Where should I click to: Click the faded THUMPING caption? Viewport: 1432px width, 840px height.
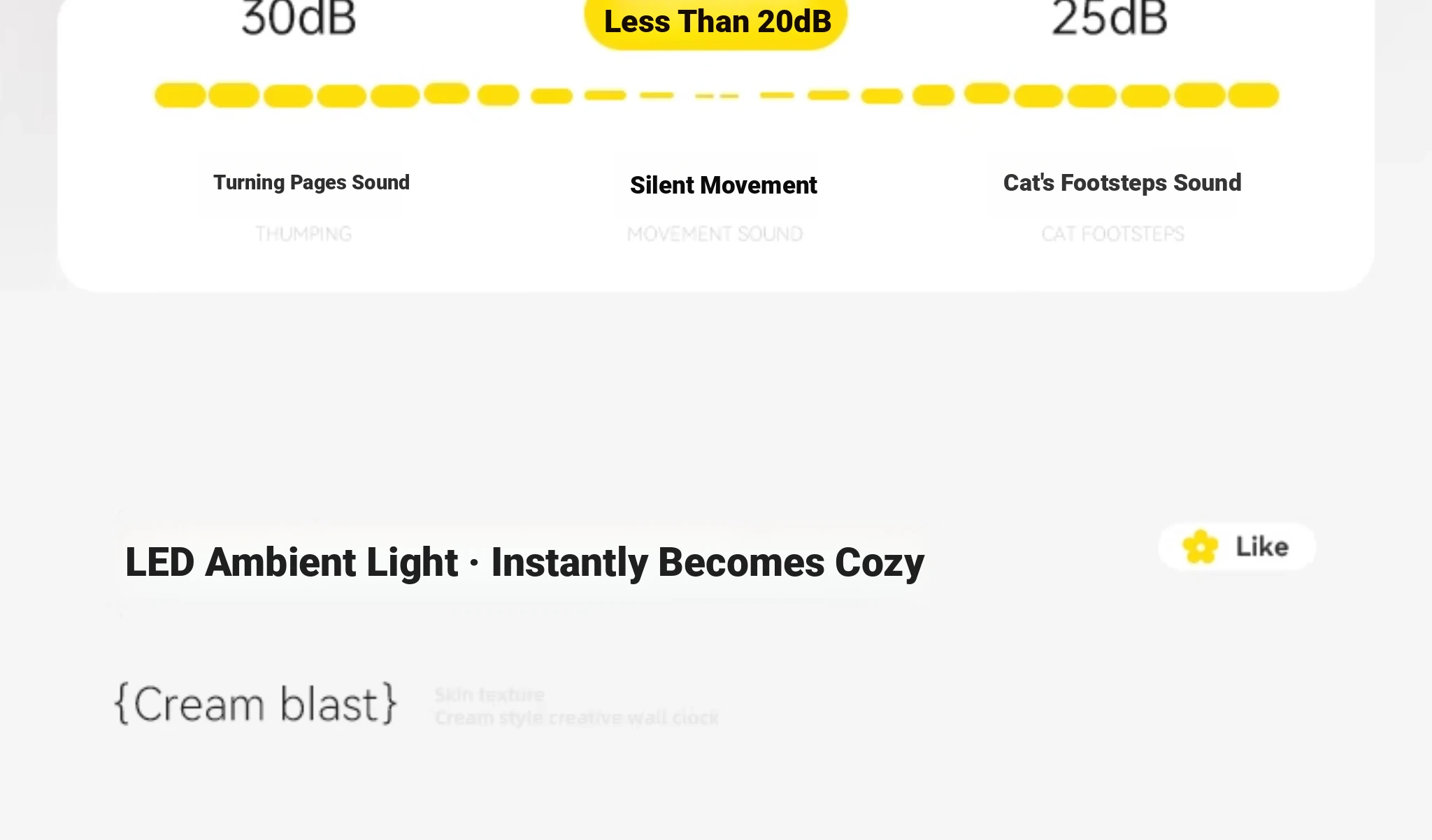coord(303,234)
